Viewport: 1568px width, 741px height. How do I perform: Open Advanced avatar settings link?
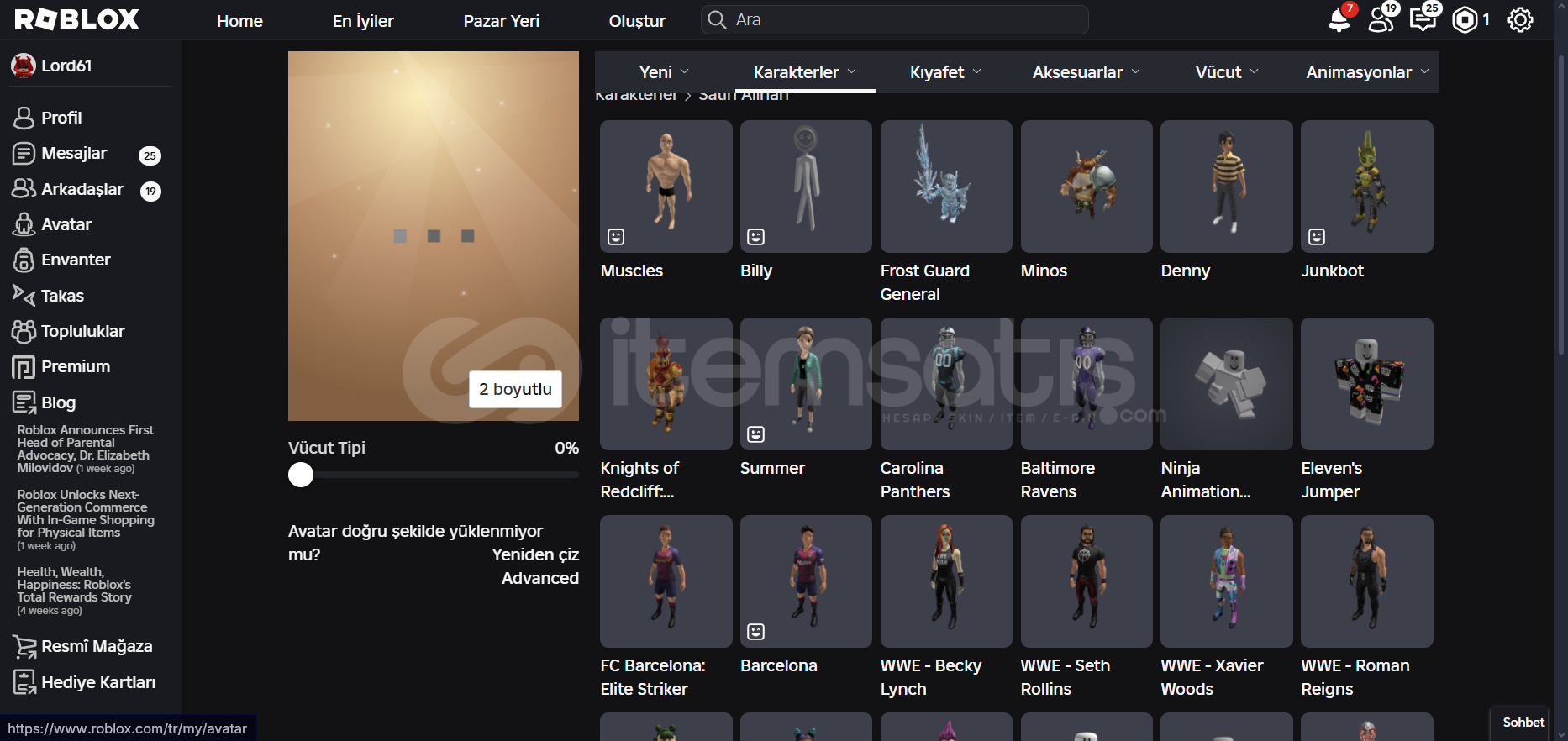click(539, 578)
